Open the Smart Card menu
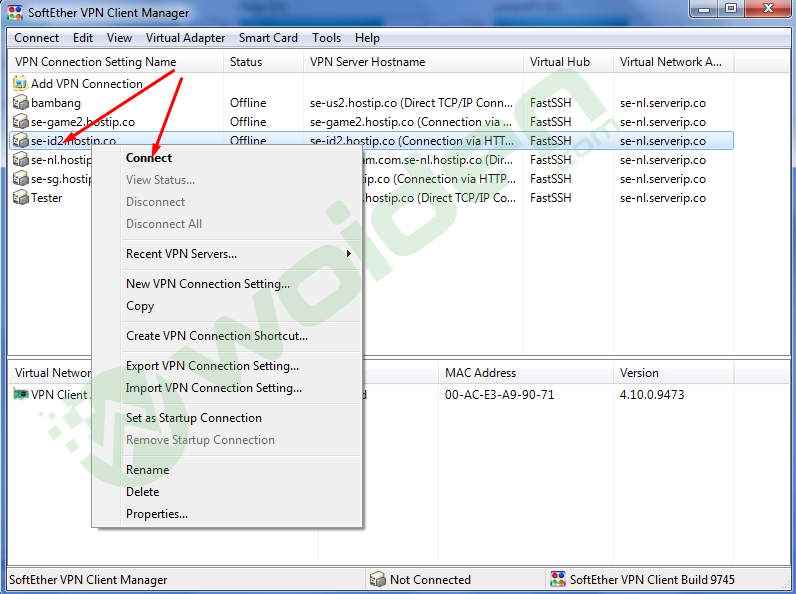This screenshot has width=796, height=594. coord(268,38)
